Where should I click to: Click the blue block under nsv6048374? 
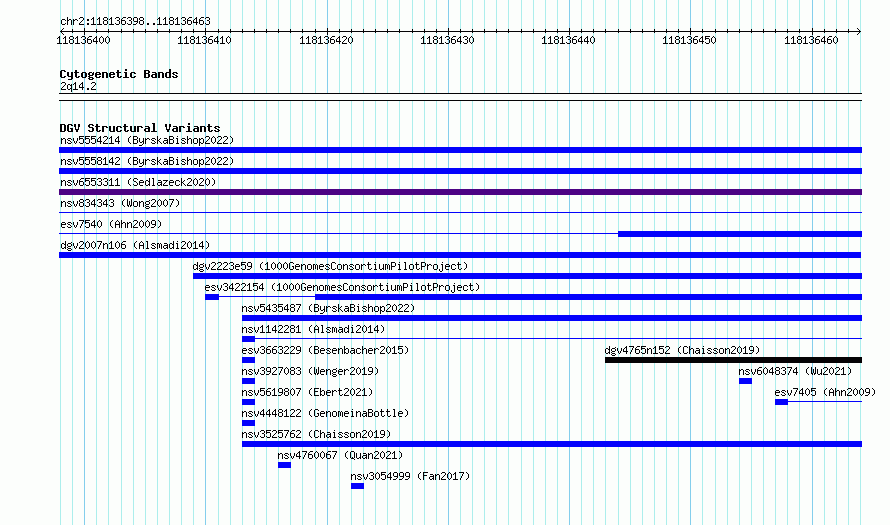point(745,381)
